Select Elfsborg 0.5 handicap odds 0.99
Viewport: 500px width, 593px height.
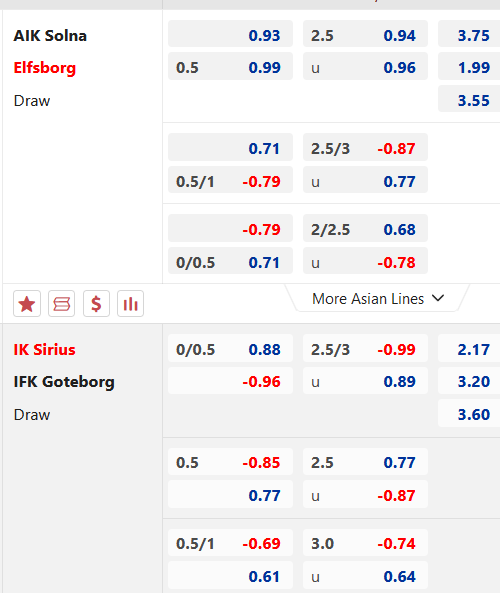[x=230, y=68]
